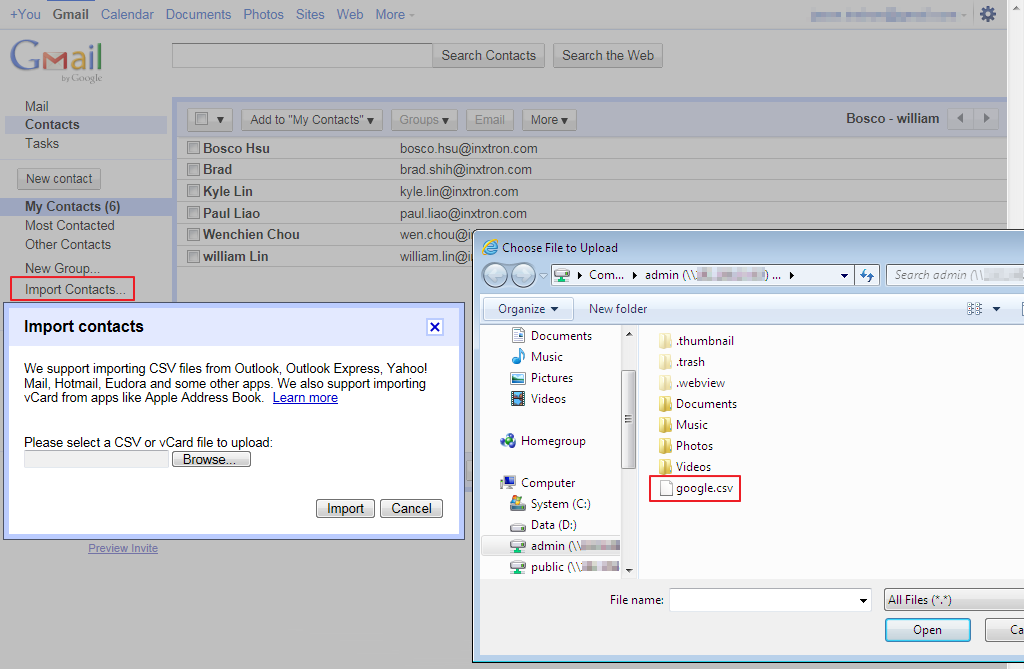This screenshot has width=1024, height=669.
Task: Click the settings gear icon
Action: [988, 14]
